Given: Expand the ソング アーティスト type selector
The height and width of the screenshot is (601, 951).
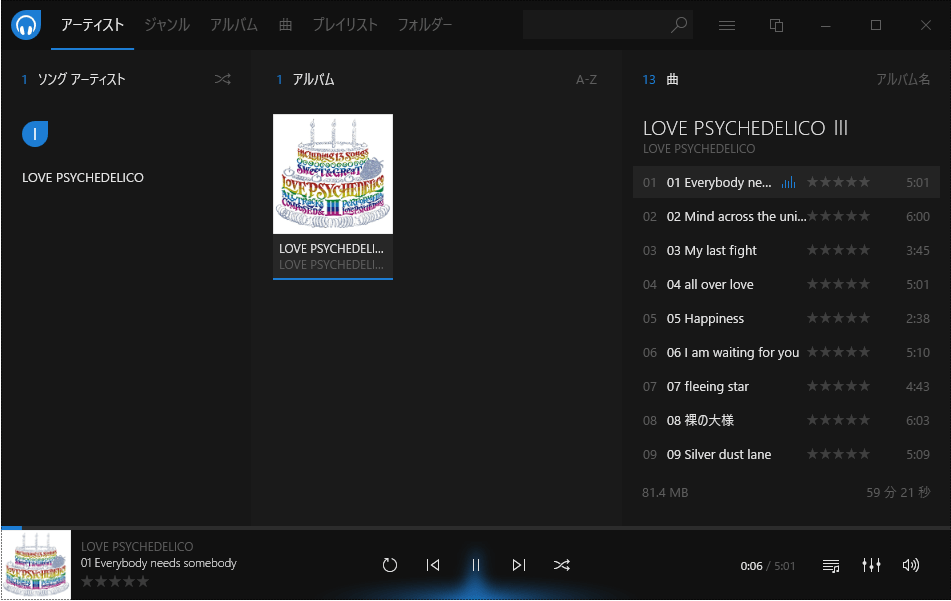Looking at the screenshot, I should click(80, 79).
